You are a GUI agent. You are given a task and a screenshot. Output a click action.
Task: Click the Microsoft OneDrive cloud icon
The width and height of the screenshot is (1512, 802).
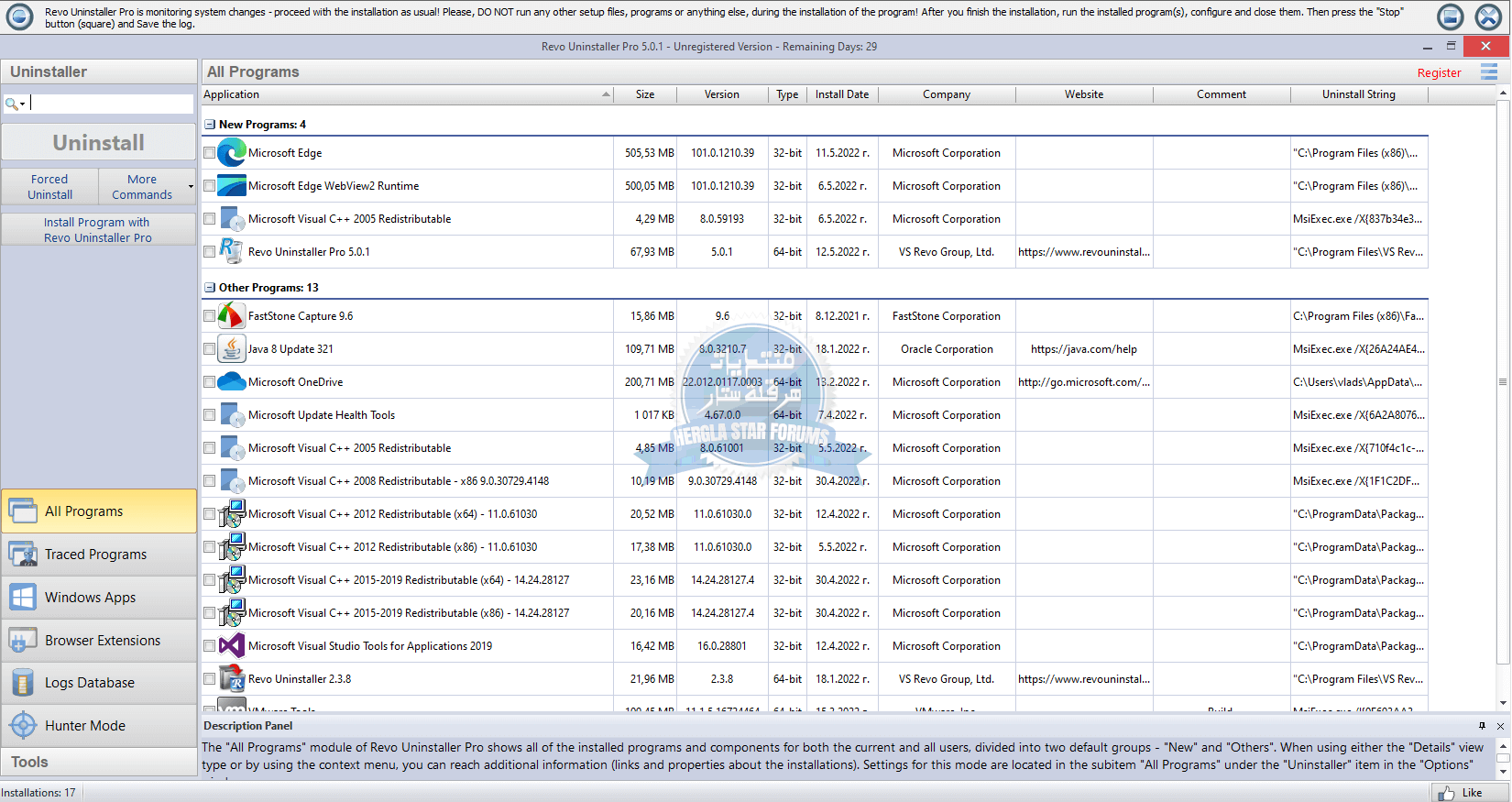coord(232,382)
